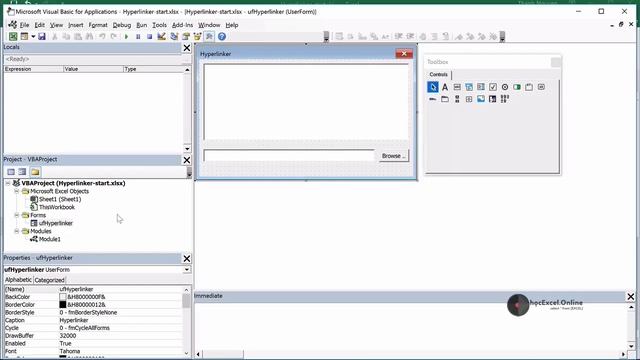Collapse the Forms folder in the project tree
The width and height of the screenshot is (640, 360).
tap(17, 215)
